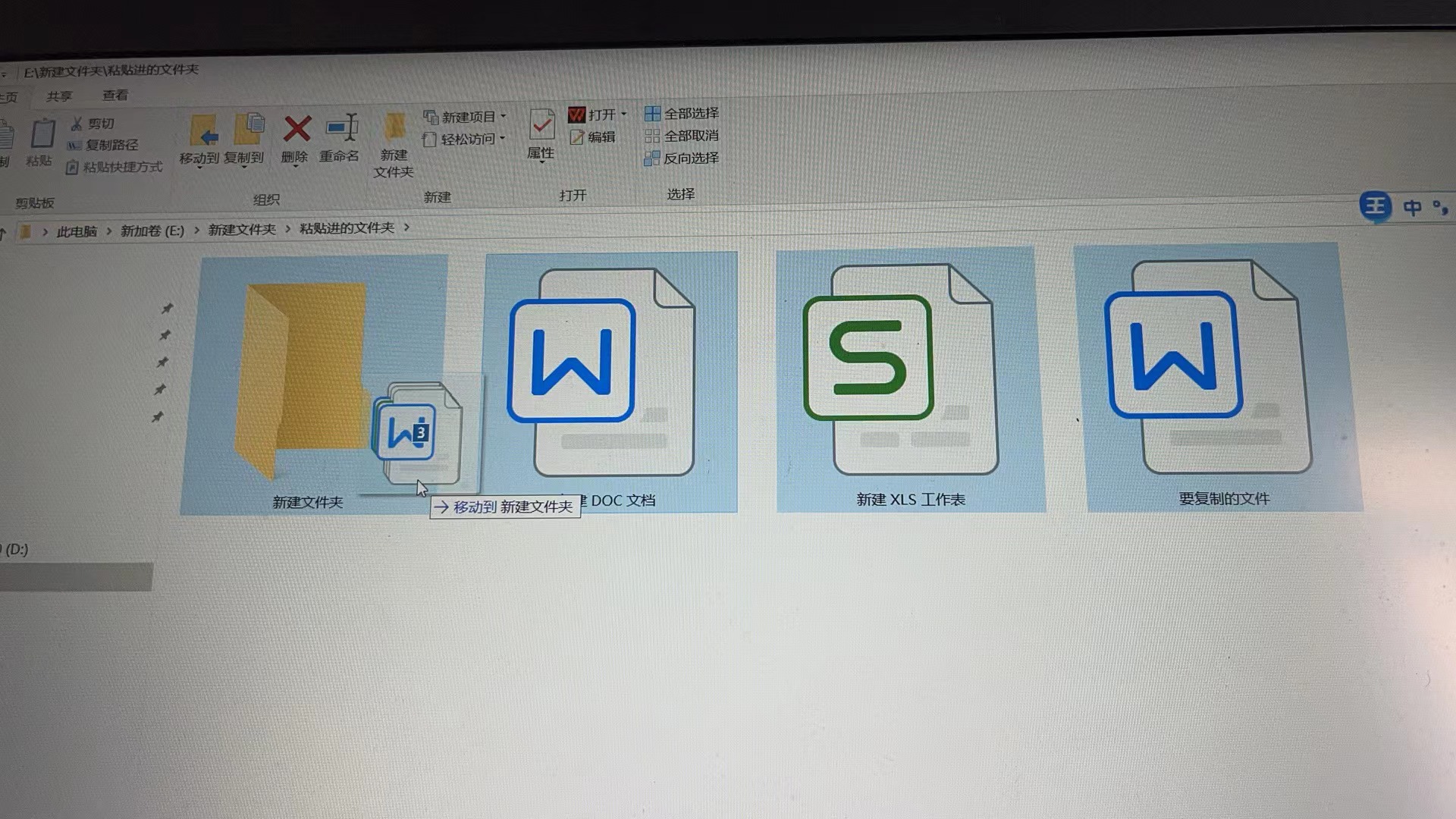This screenshot has width=1456, height=819.
Task: Click the (D:) drive in sidebar
Action: pos(15,549)
